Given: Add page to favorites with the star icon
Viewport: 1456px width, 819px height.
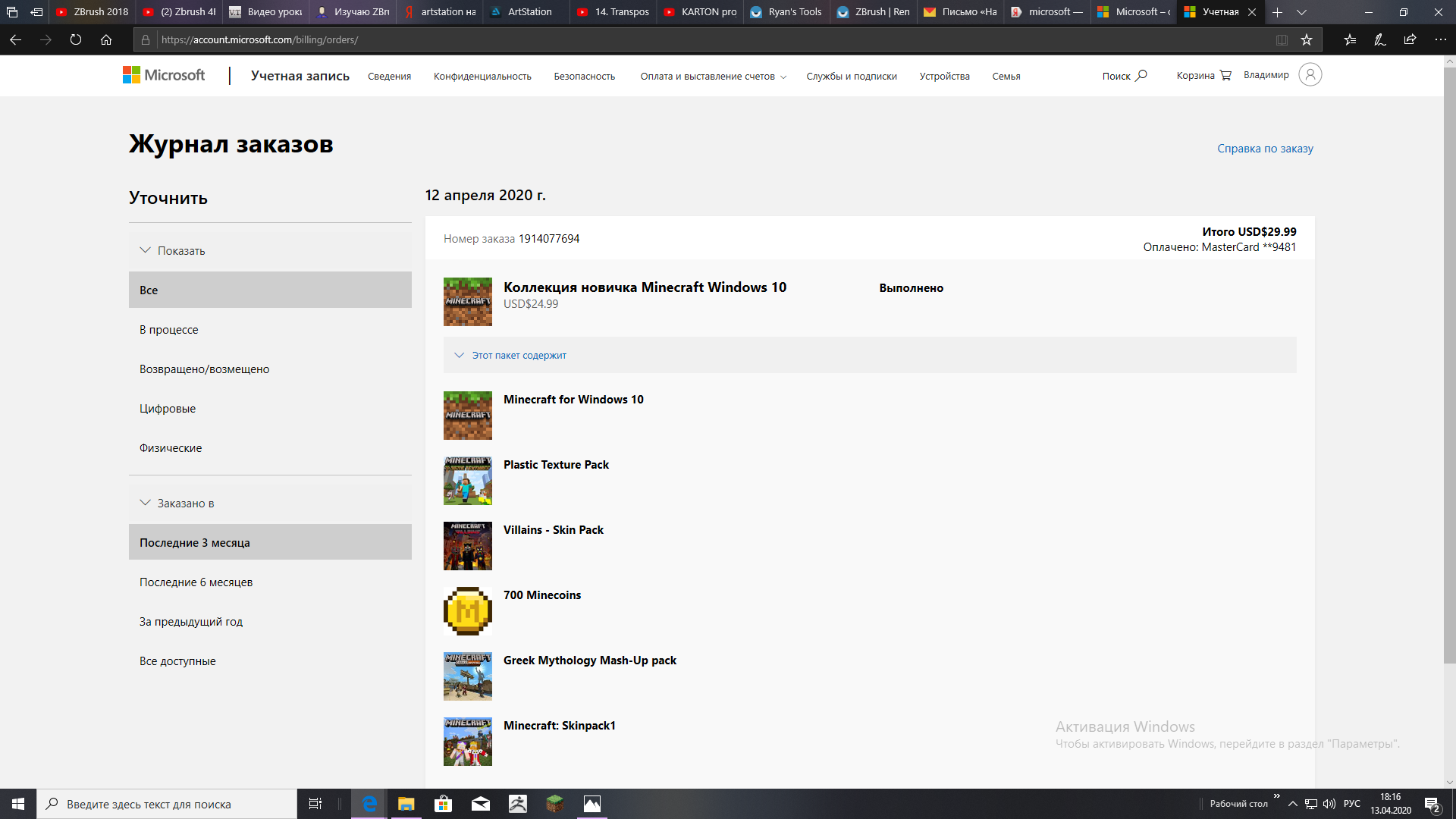Looking at the screenshot, I should pyautogui.click(x=1307, y=39).
